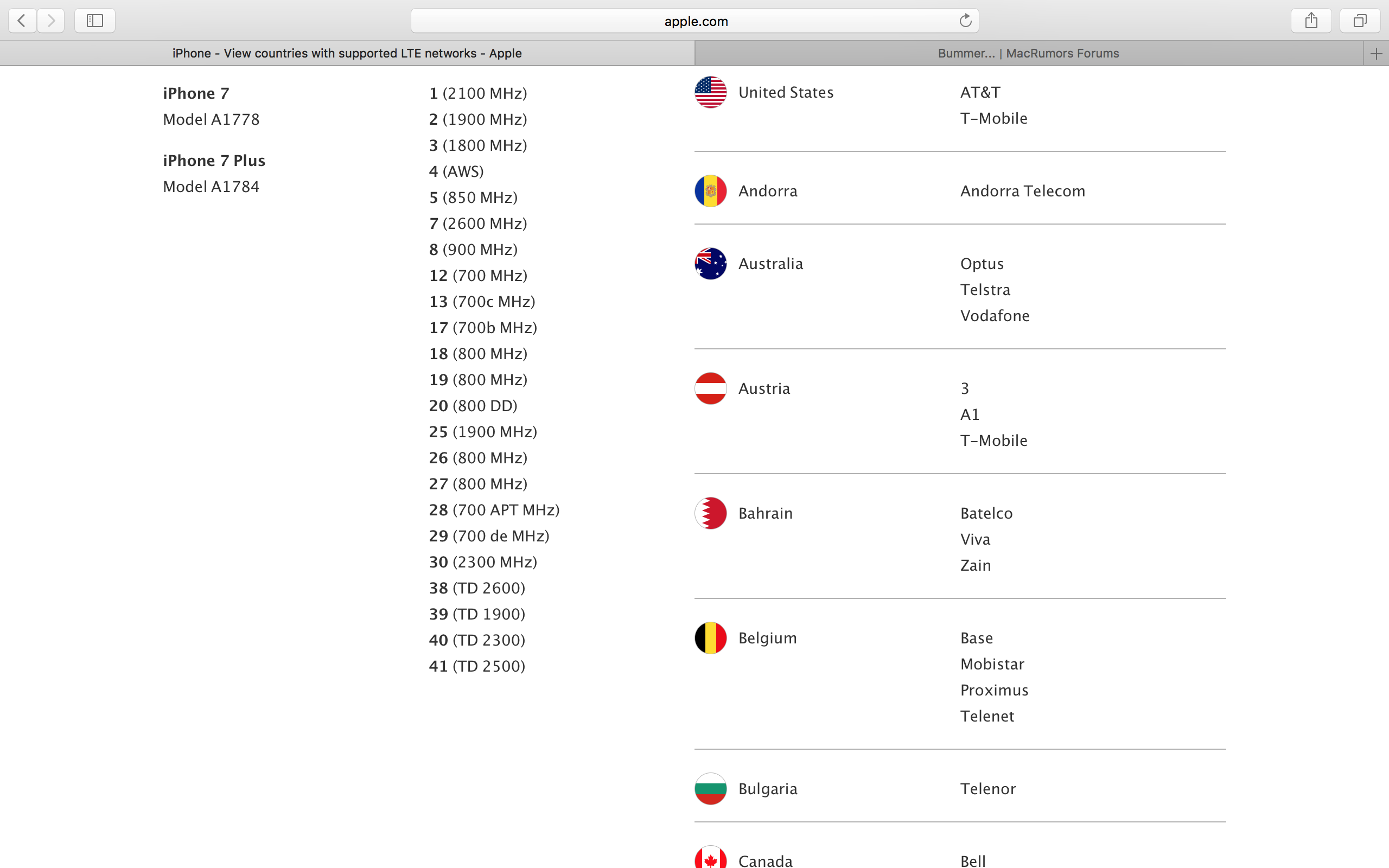This screenshot has height=868, width=1389.
Task: Click carrier 'Optus'
Action: 982,264
